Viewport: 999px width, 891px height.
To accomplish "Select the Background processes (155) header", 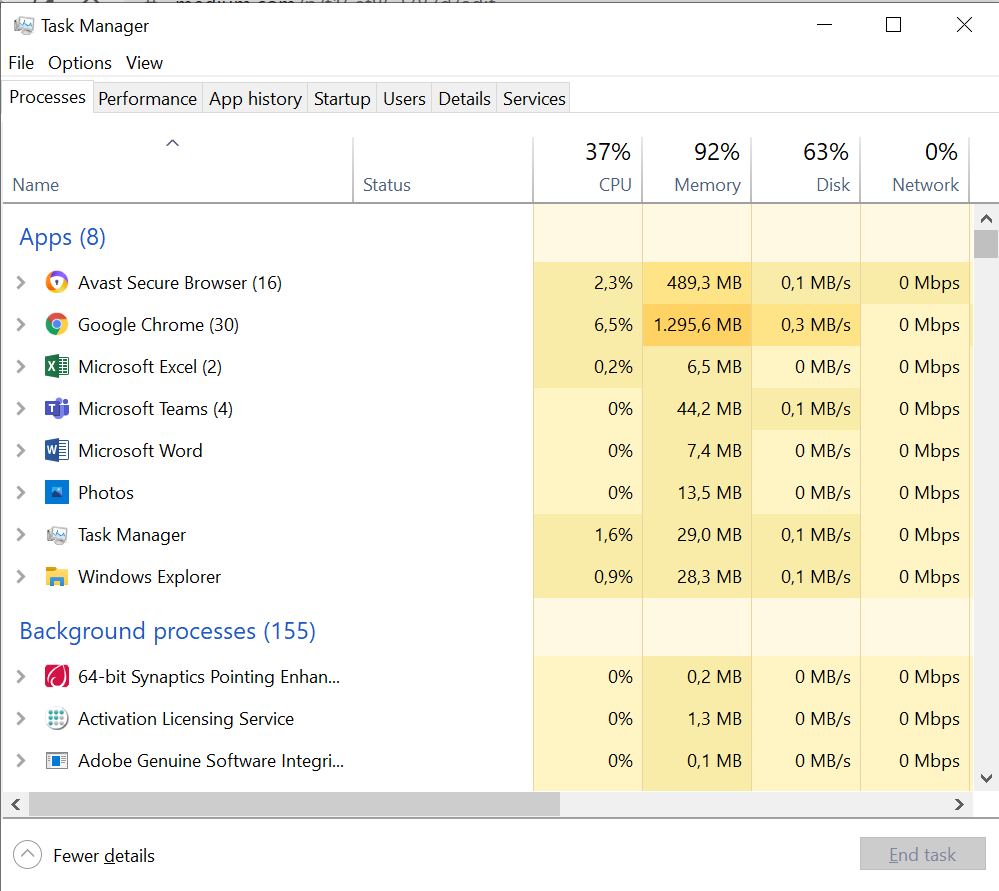I will click(168, 631).
